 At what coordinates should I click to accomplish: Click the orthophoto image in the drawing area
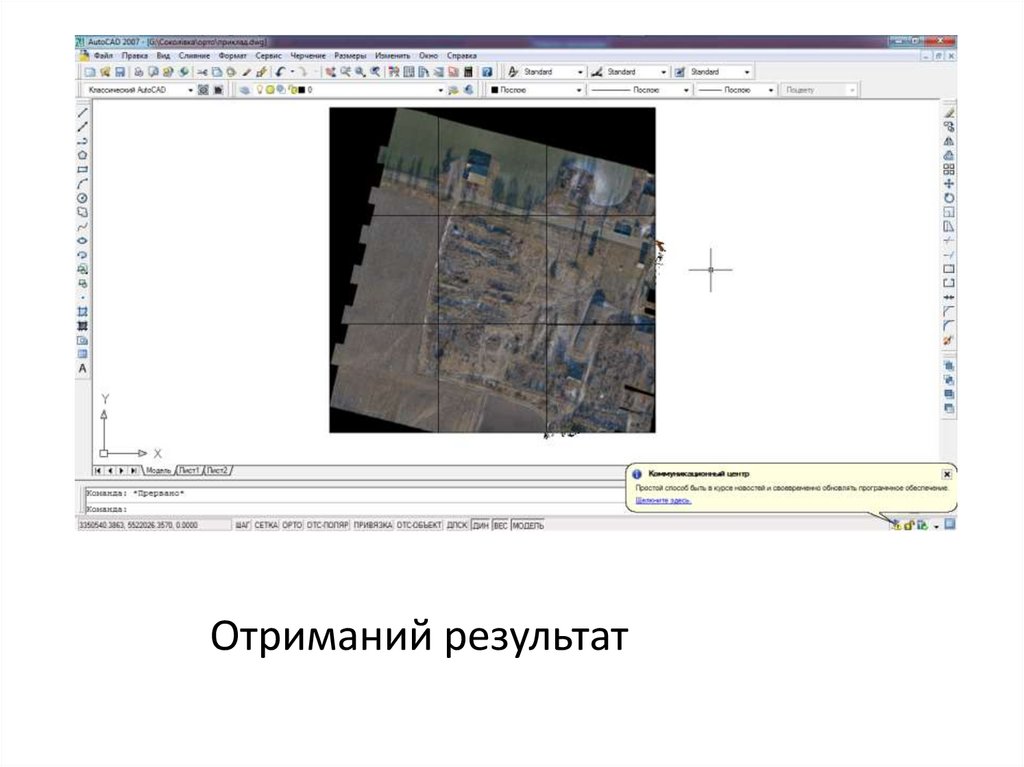(492, 270)
